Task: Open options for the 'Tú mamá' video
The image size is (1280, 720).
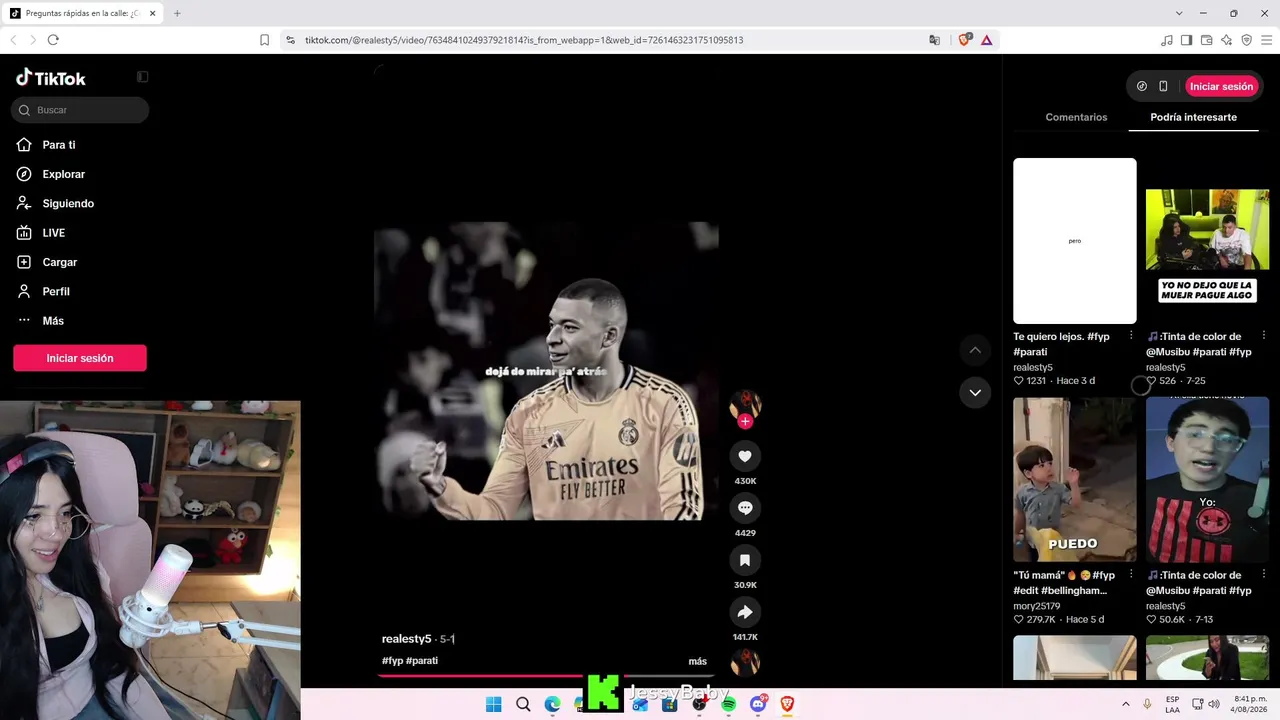Action: [1131, 575]
